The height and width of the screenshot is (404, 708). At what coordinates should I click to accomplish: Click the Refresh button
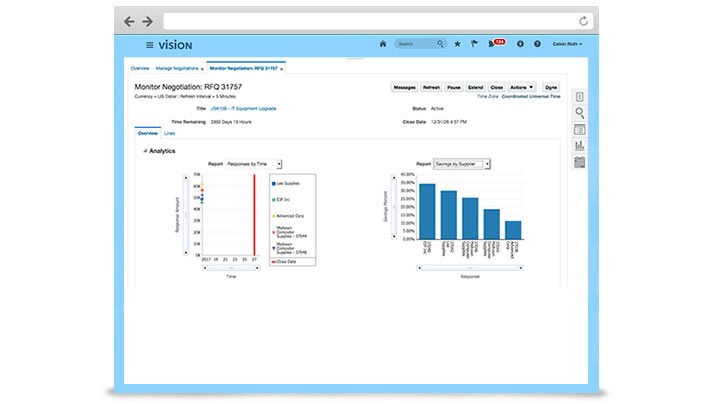tap(431, 88)
